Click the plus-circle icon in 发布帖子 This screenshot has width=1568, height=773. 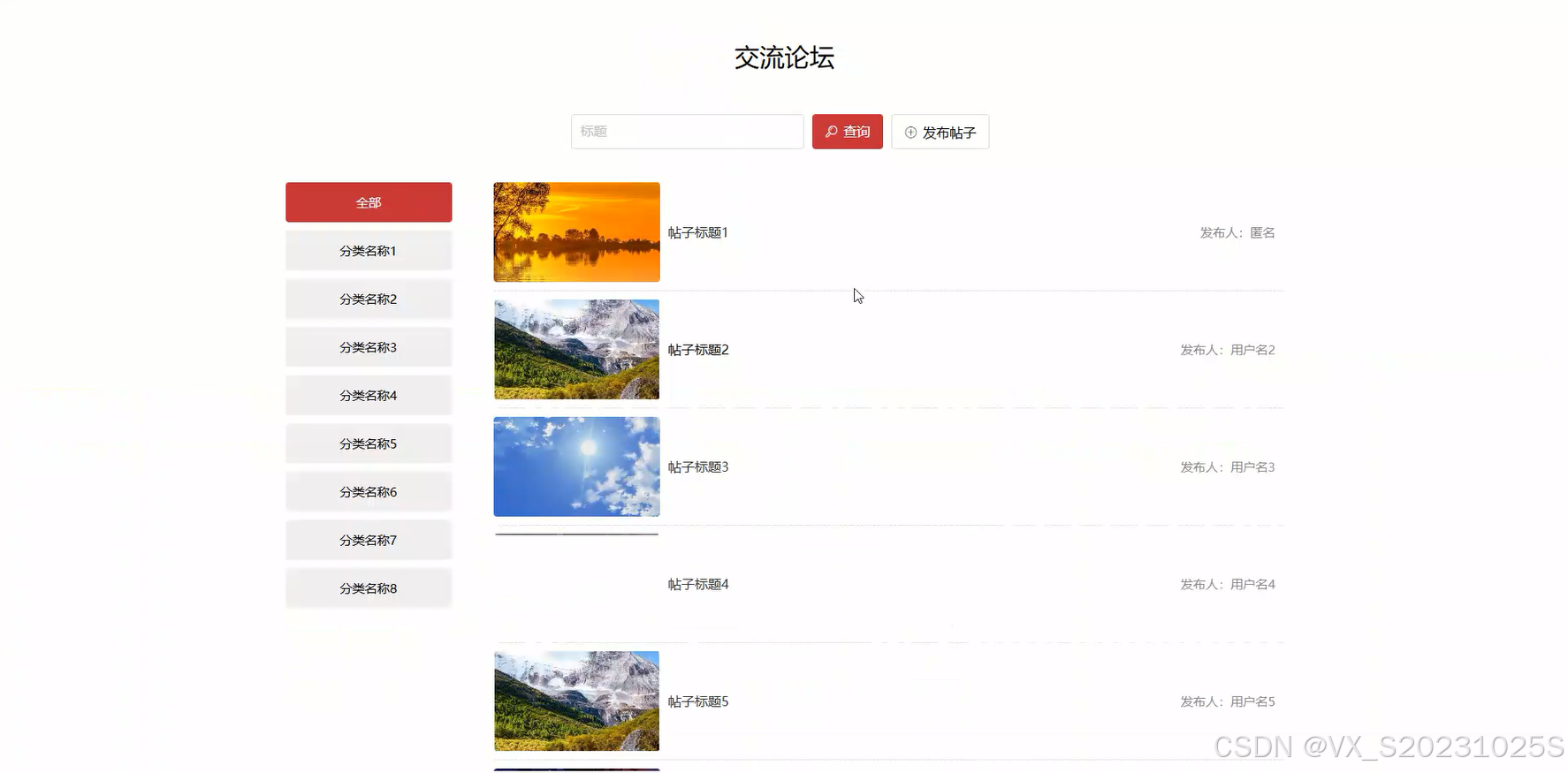tap(910, 133)
